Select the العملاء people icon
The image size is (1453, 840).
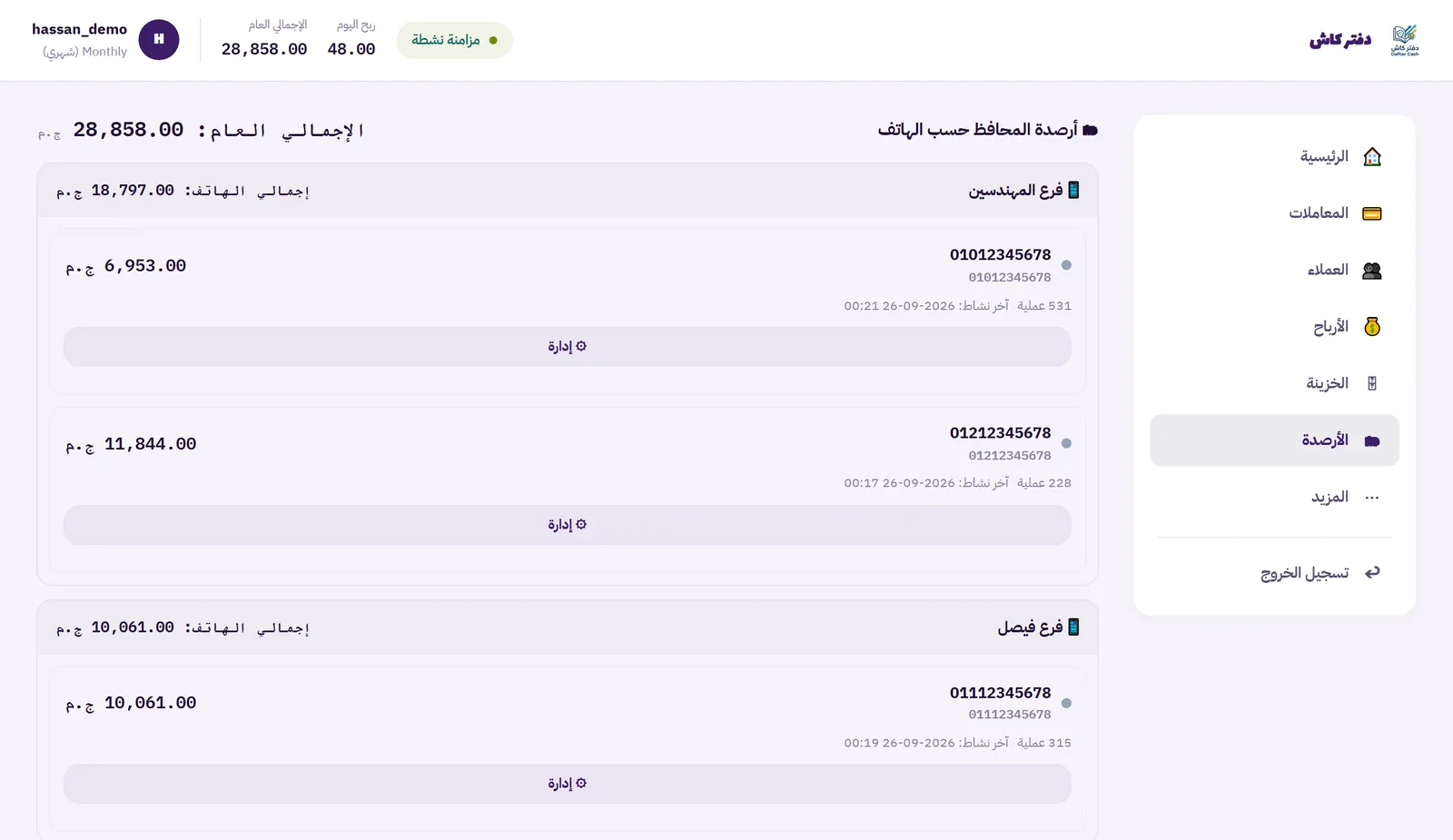(1372, 270)
